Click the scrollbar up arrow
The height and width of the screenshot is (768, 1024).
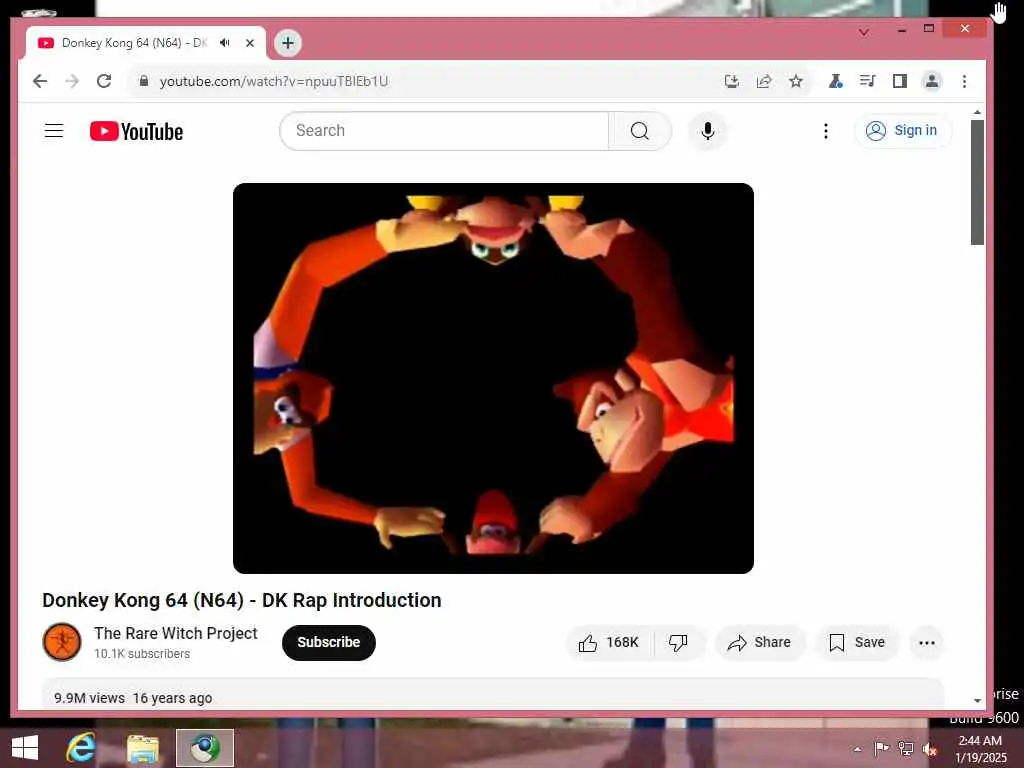click(x=977, y=112)
